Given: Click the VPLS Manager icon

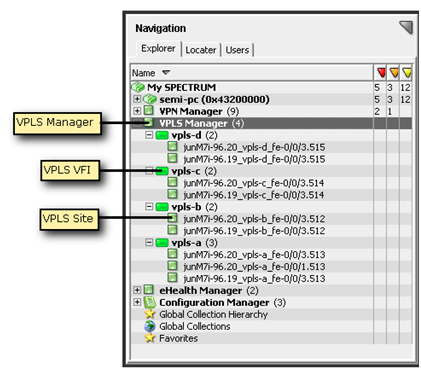Looking at the screenshot, I should pyautogui.click(x=149, y=122).
